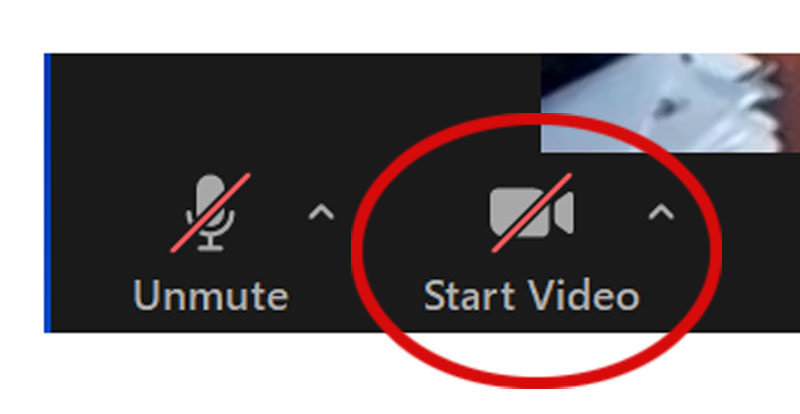Toggle mute off with Unmute button

tap(211, 242)
